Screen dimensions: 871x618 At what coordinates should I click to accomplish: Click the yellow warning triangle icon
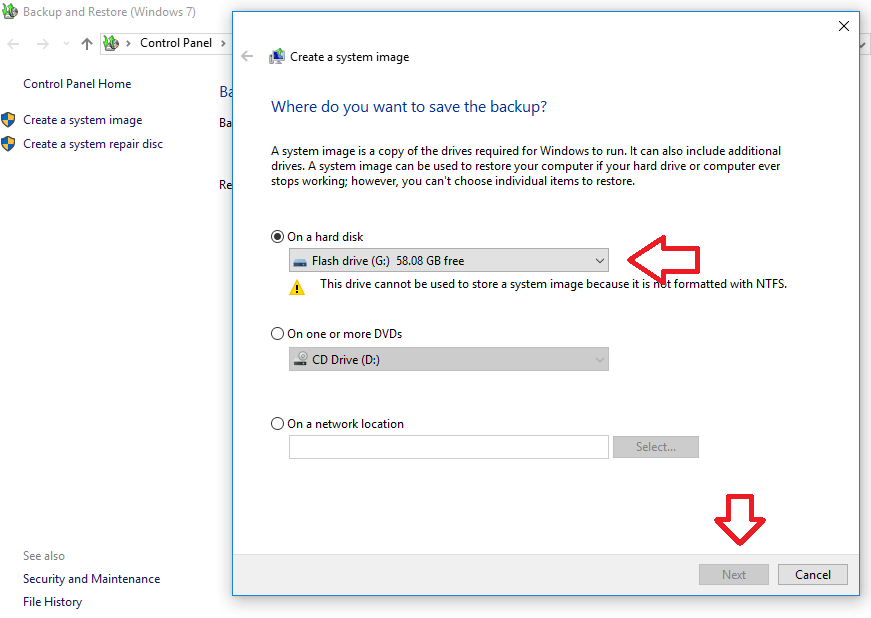(297, 287)
